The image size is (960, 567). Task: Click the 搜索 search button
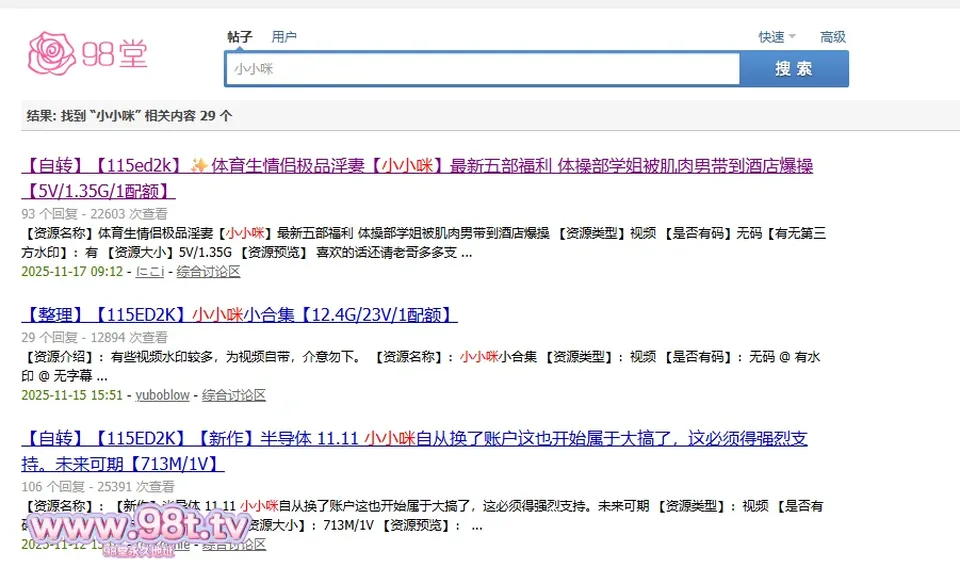[794, 69]
